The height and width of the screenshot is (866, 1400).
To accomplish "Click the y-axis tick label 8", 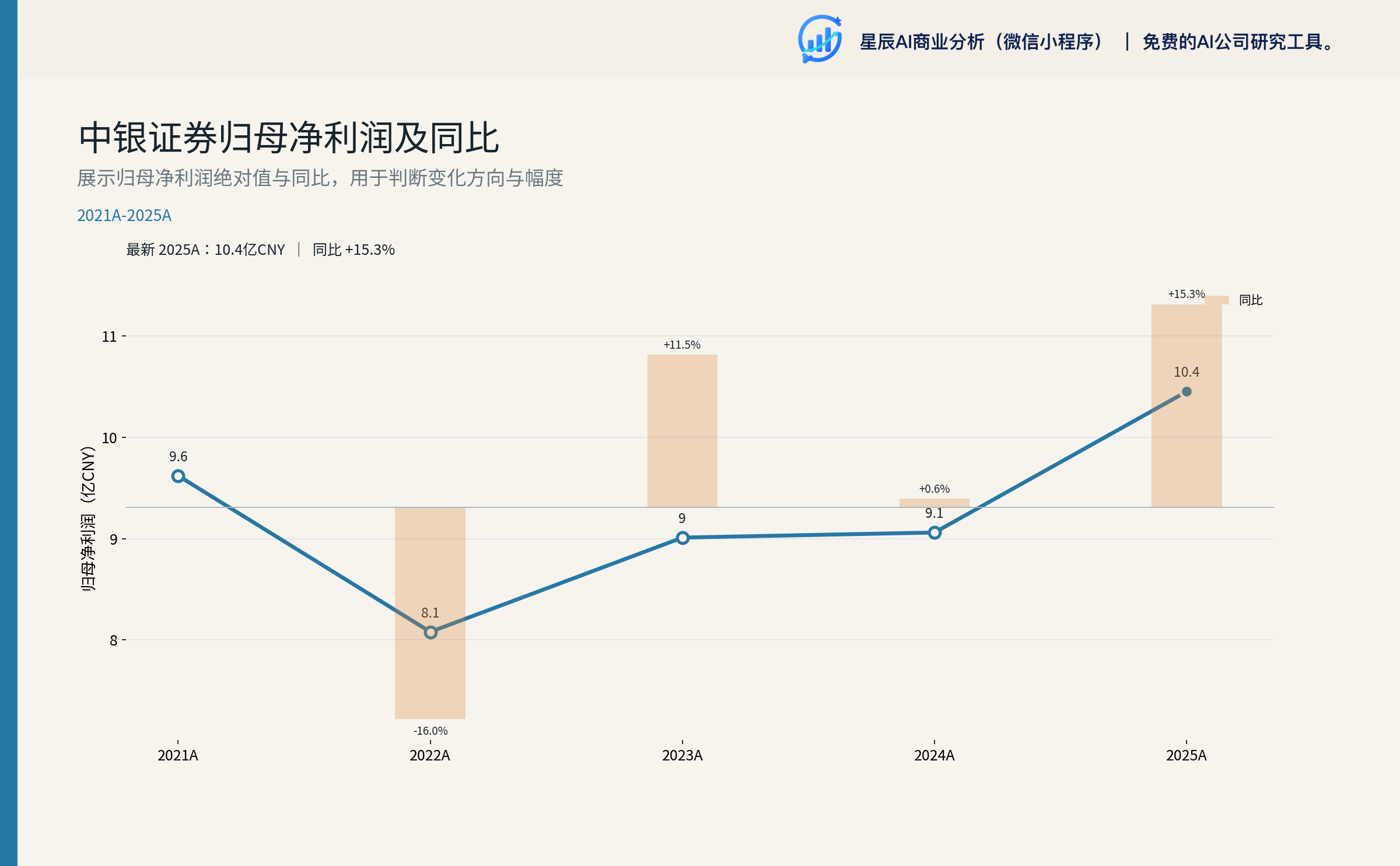I will [114, 640].
